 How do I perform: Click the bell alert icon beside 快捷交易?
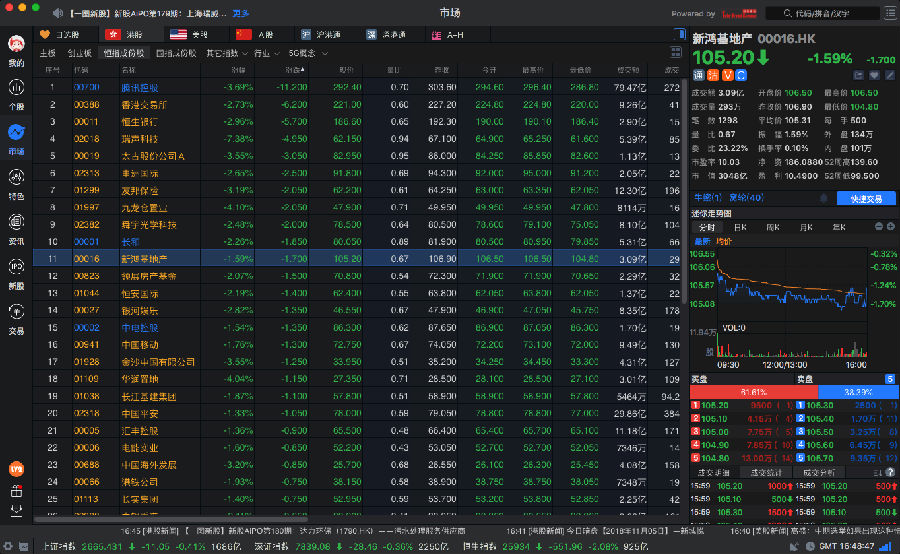[824, 198]
